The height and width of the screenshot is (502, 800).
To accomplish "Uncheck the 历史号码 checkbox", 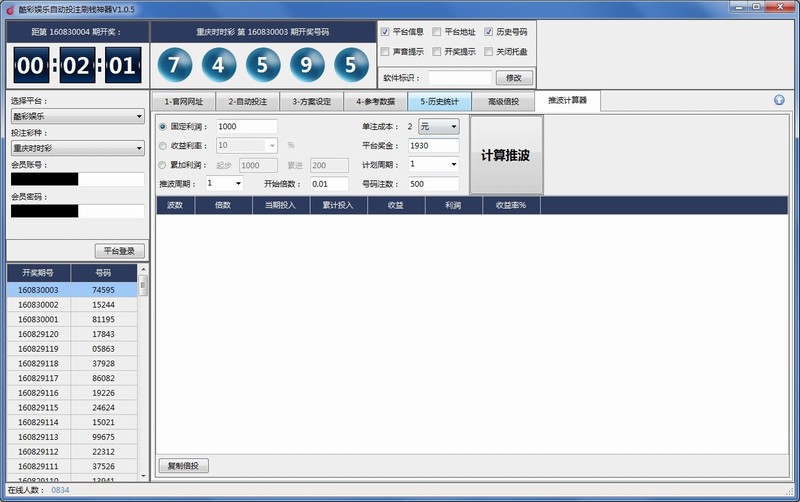I will (x=488, y=32).
